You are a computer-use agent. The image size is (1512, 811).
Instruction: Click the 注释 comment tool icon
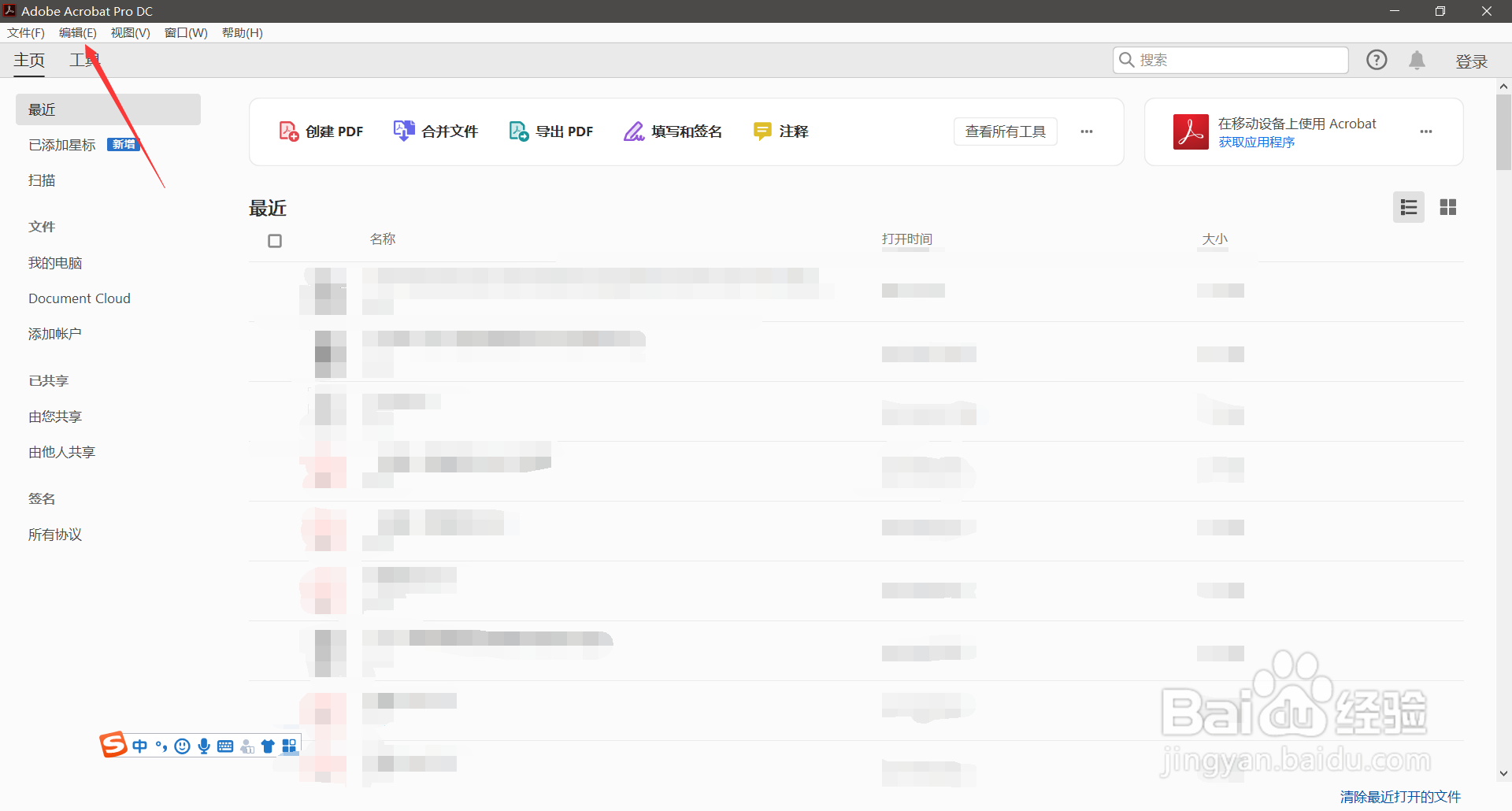[x=762, y=131]
